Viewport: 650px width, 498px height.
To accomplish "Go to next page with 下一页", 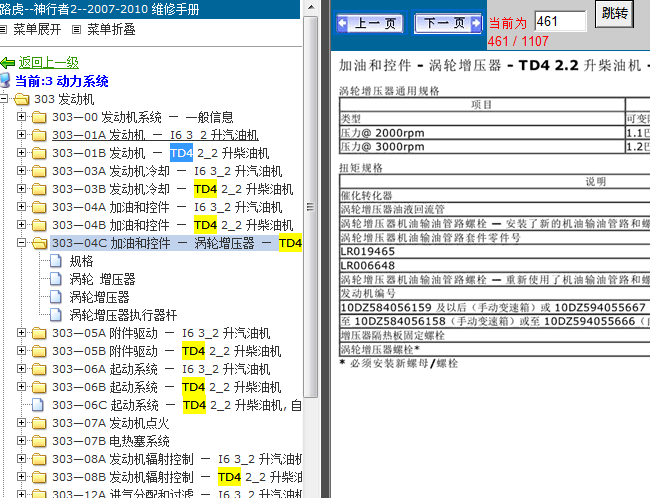I will 448,23.
